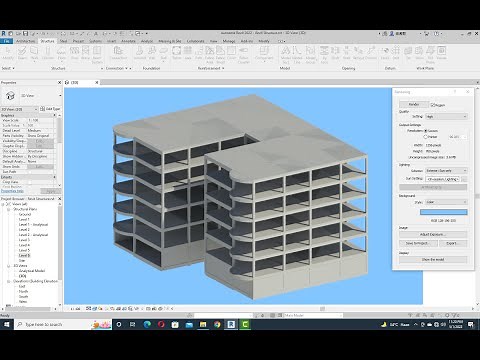
Task: Collapse the Structural Plans tree node
Action: click(x=9, y=209)
